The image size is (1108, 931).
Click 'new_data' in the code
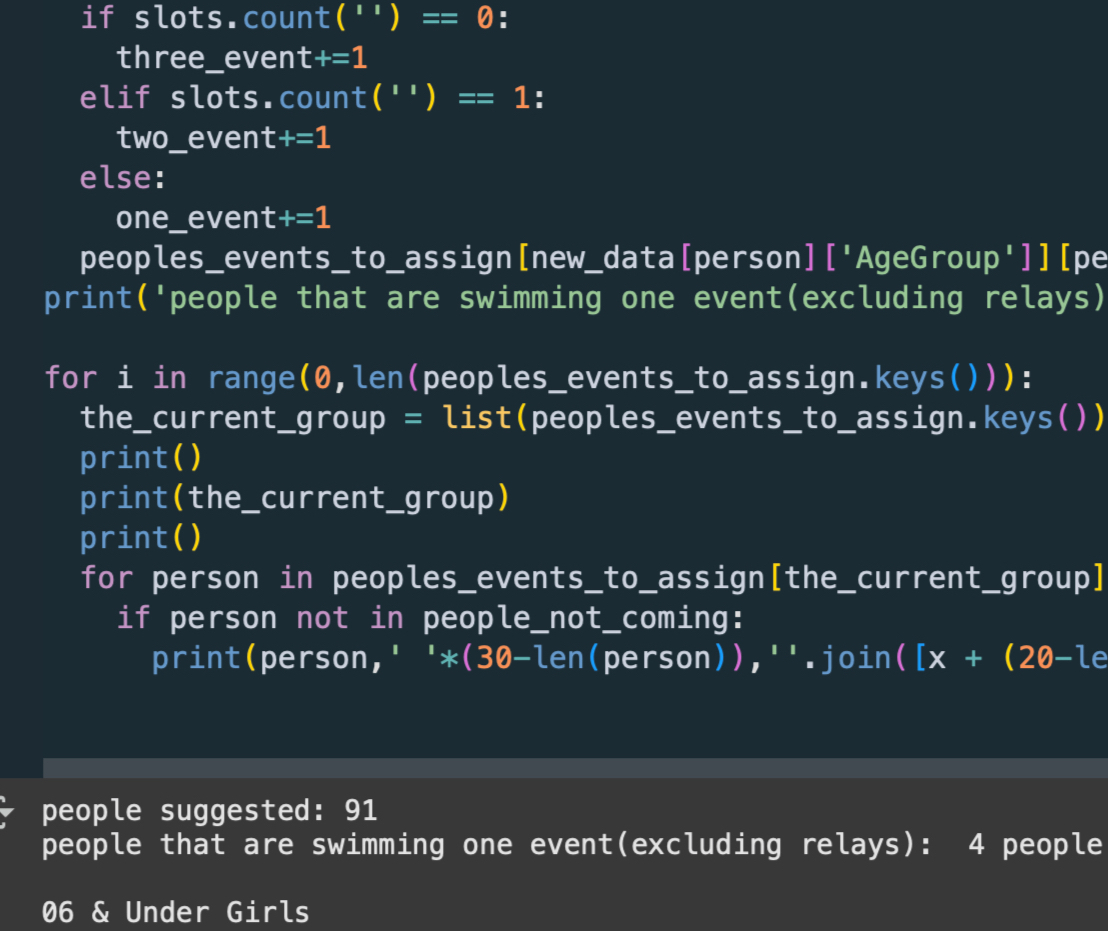(x=603, y=258)
